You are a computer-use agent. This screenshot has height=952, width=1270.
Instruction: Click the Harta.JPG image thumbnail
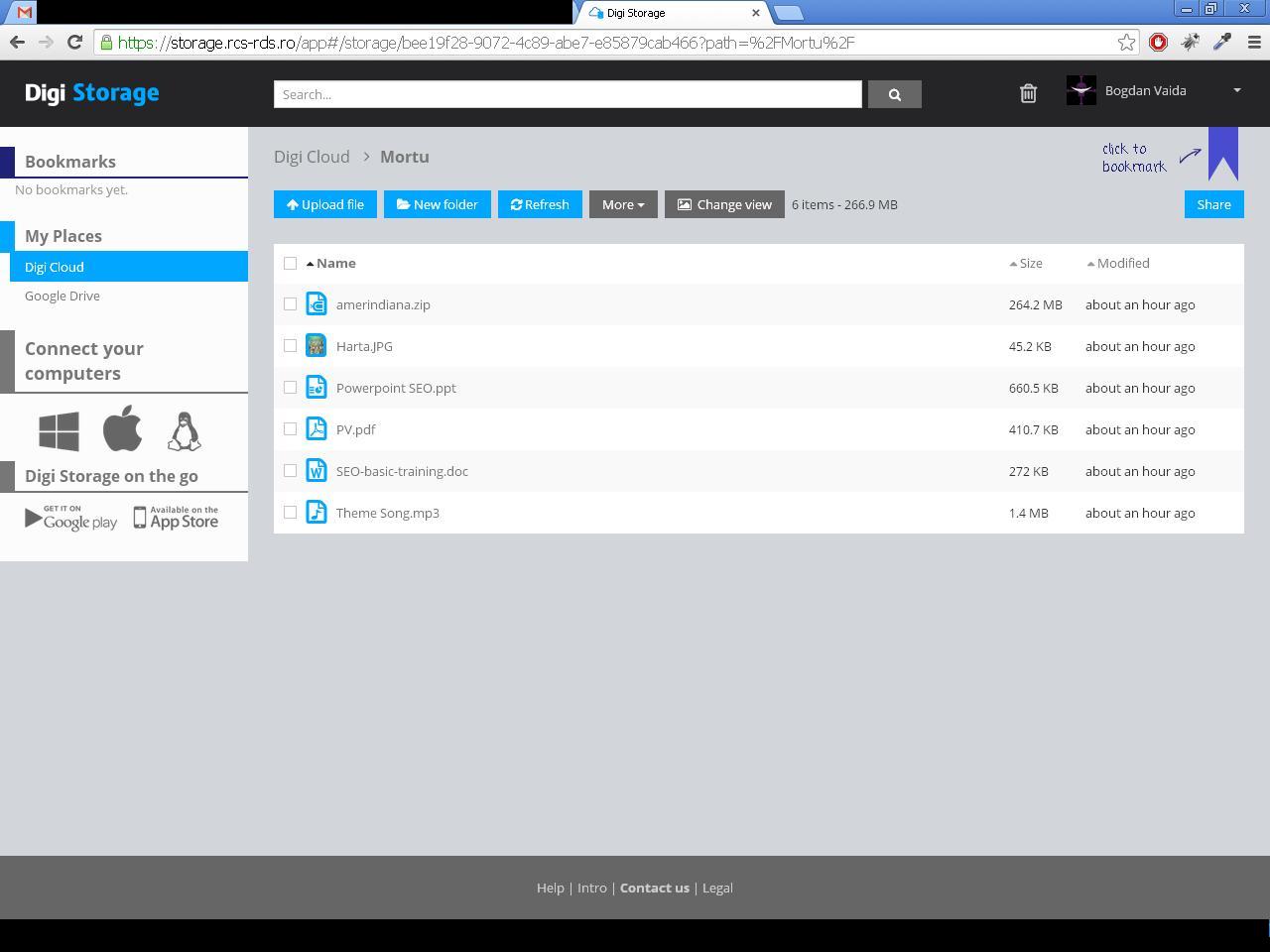point(317,345)
